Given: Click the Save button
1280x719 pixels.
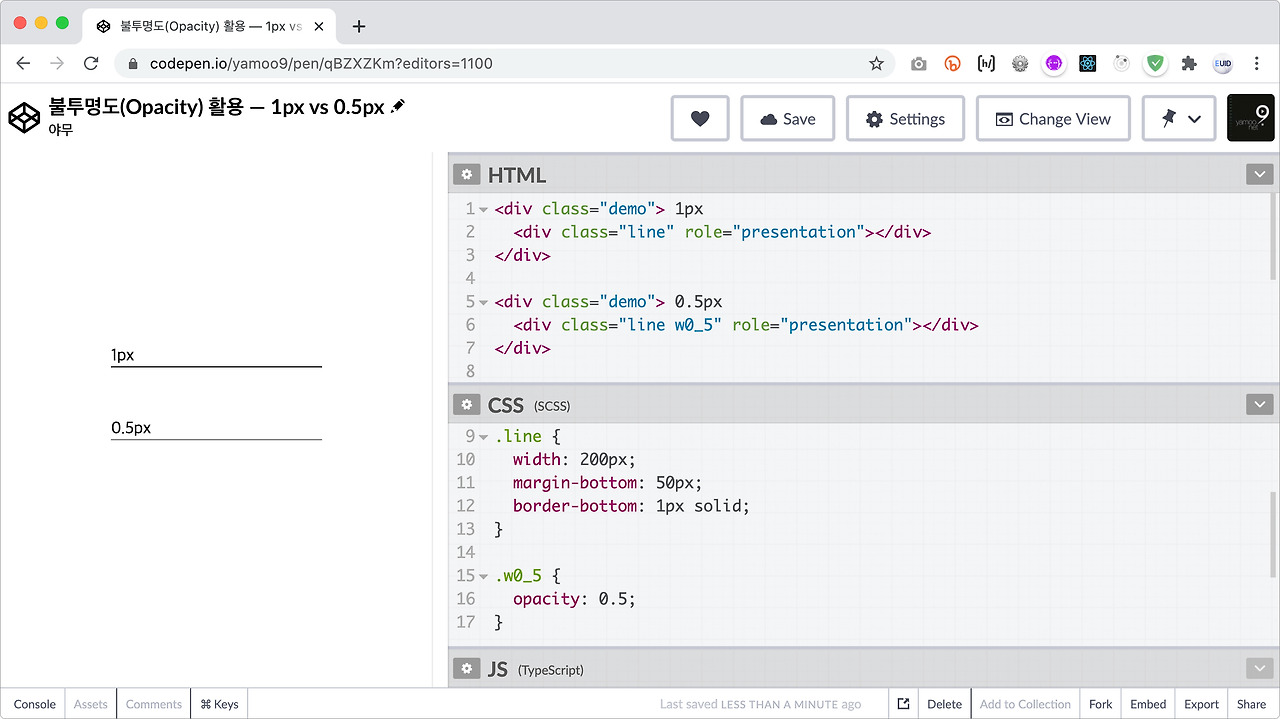Looking at the screenshot, I should click(x=787, y=119).
